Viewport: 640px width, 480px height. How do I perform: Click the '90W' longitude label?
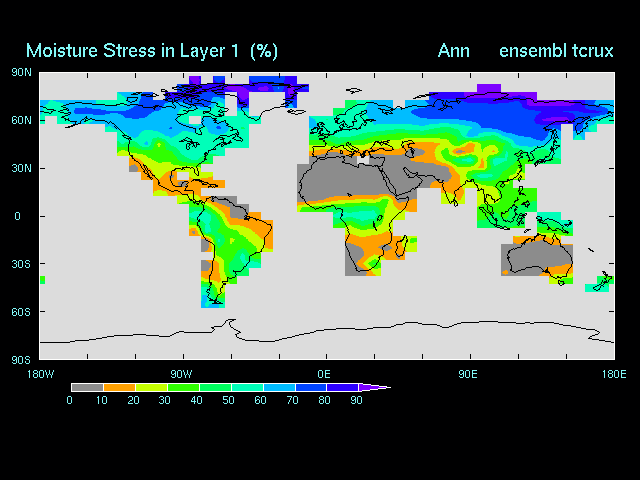click(181, 374)
